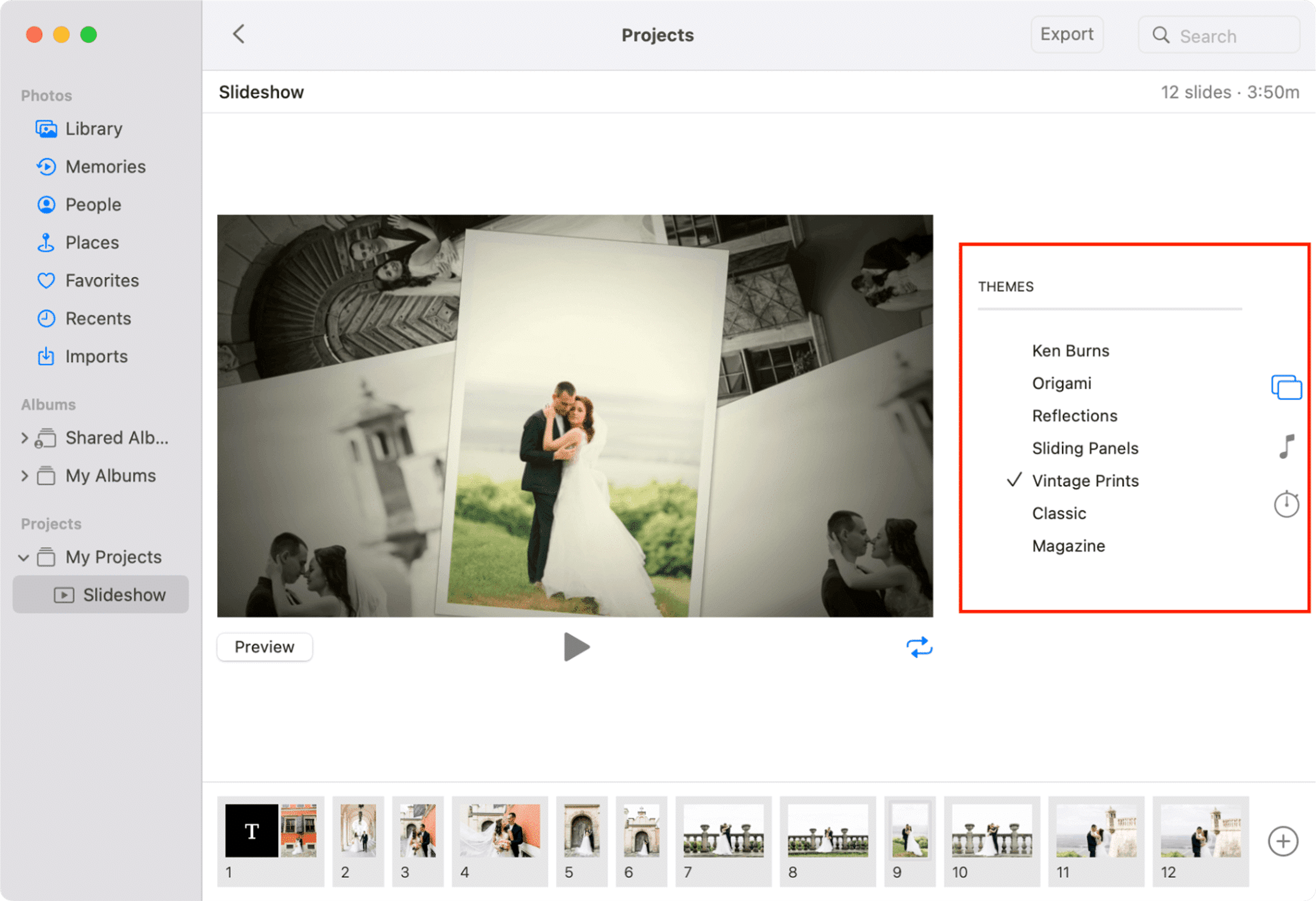Expand the My Albums group

pos(24,475)
